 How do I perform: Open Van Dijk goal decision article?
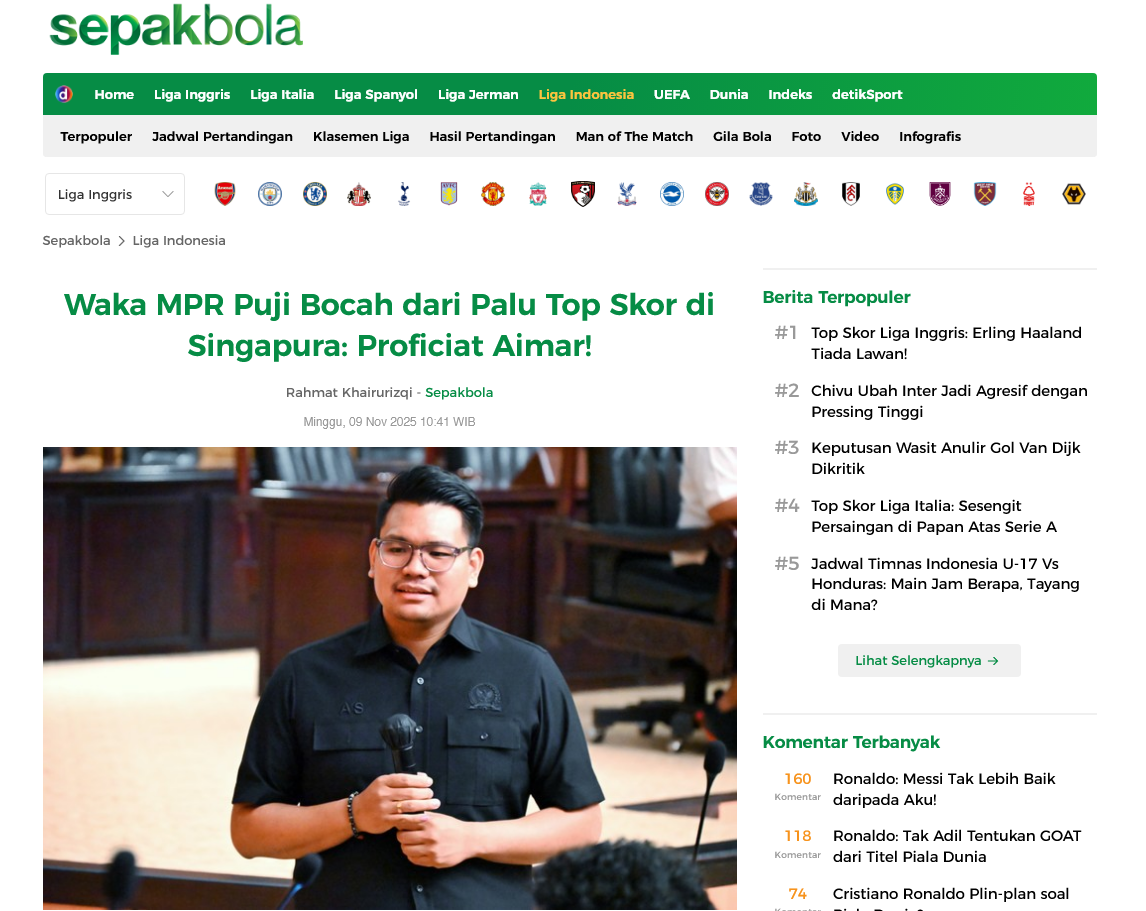(945, 458)
